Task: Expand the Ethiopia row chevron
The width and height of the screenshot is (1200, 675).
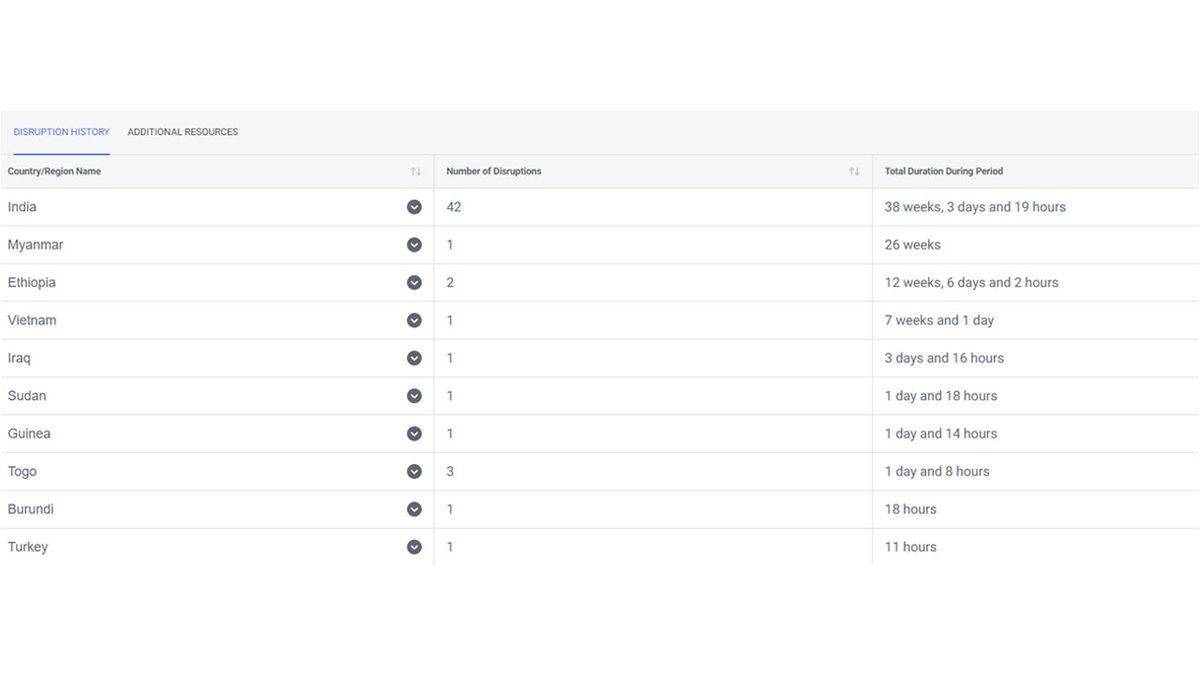Action: pos(414,283)
